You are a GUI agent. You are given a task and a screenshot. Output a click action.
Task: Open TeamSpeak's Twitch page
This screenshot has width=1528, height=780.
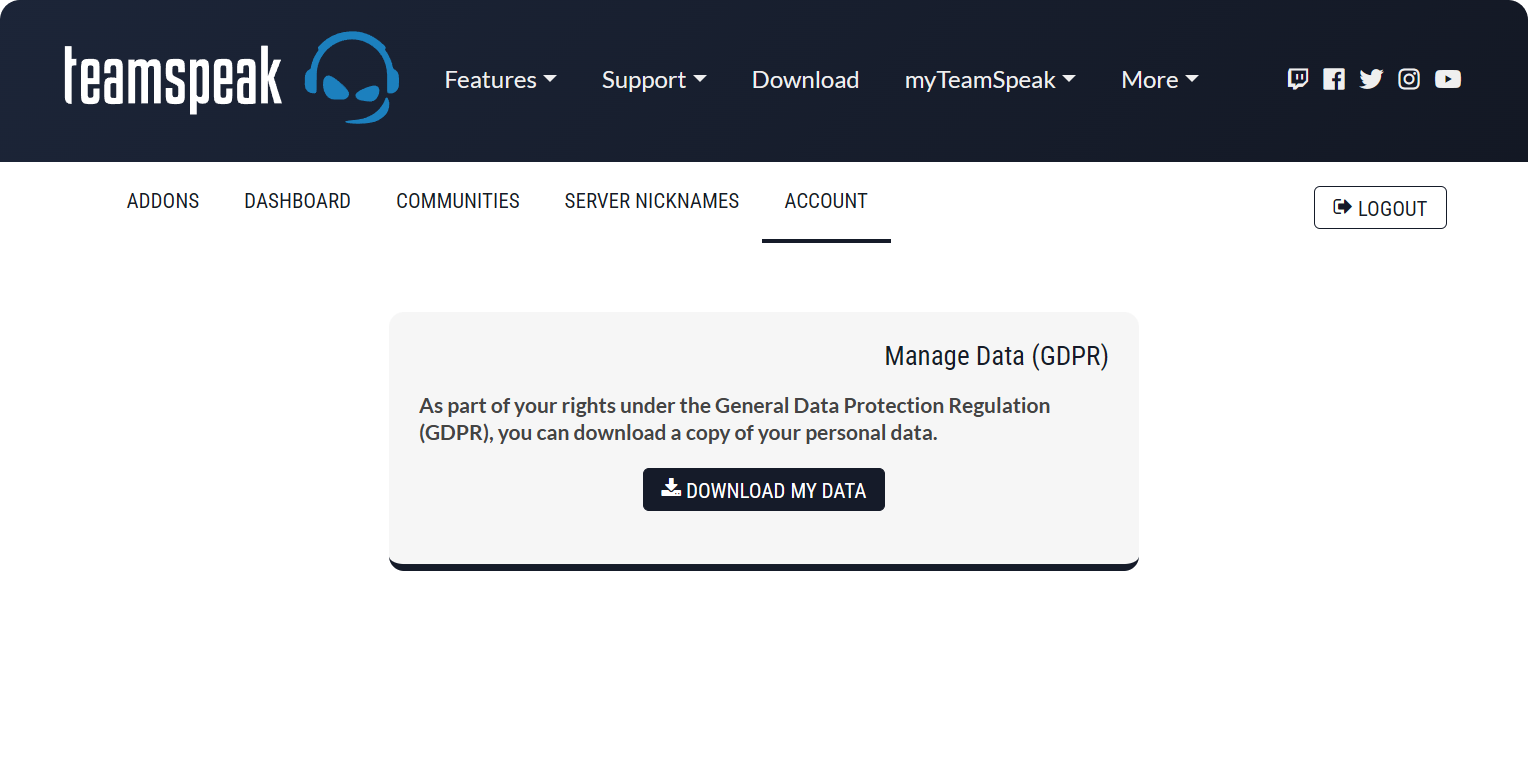click(1298, 79)
